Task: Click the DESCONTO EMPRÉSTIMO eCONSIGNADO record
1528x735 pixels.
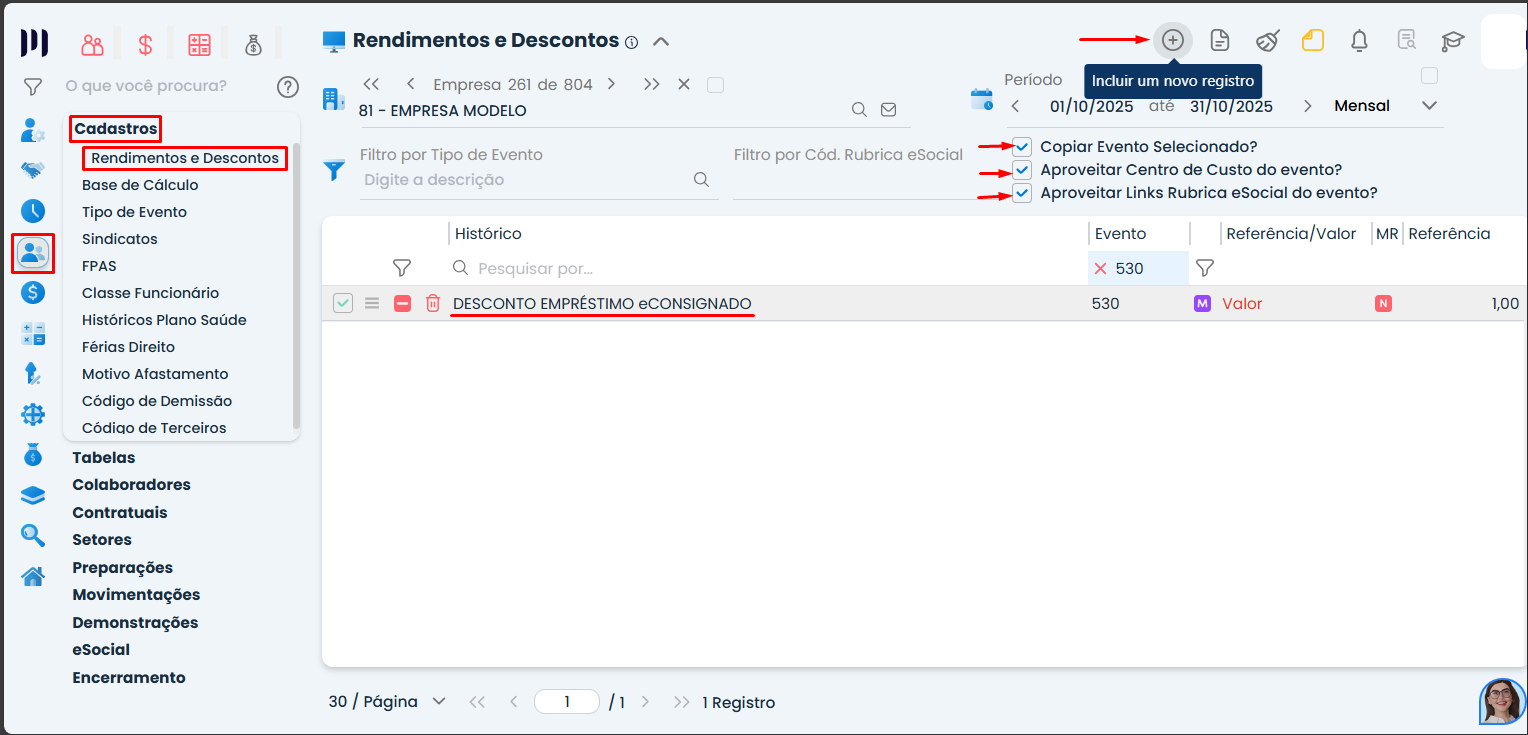Action: 602,304
